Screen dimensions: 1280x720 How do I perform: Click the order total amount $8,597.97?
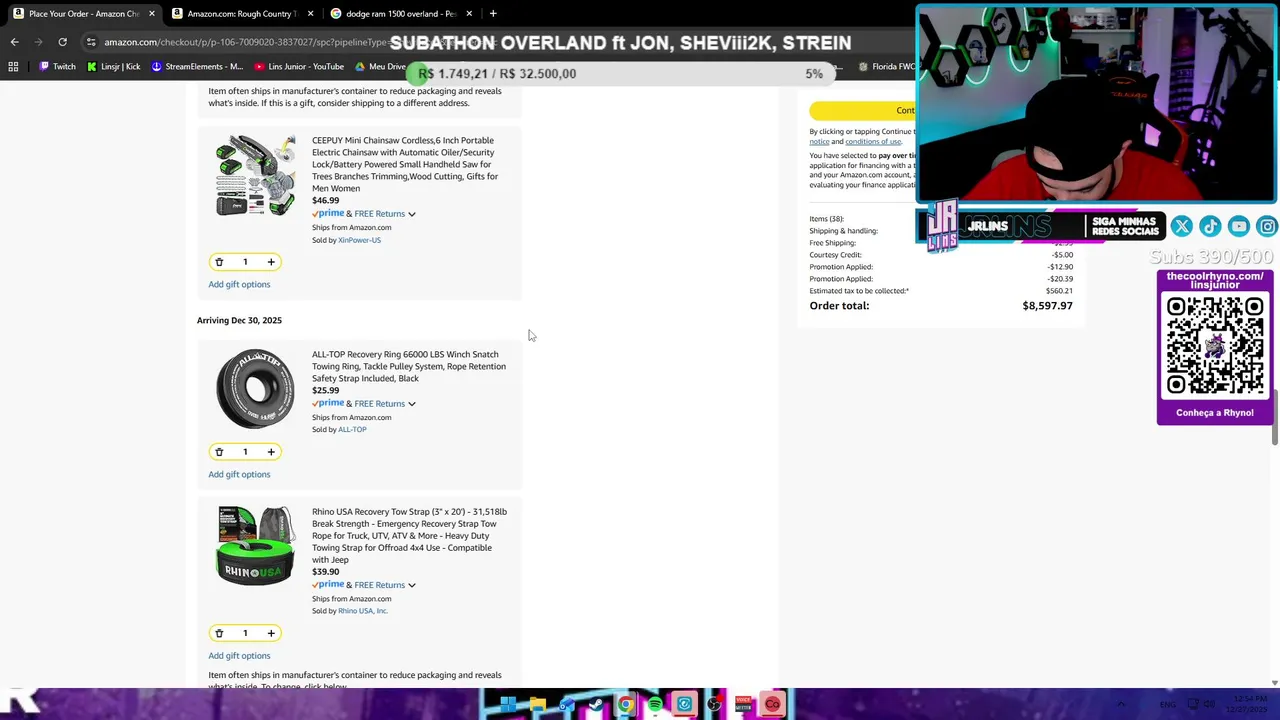coord(1047,306)
